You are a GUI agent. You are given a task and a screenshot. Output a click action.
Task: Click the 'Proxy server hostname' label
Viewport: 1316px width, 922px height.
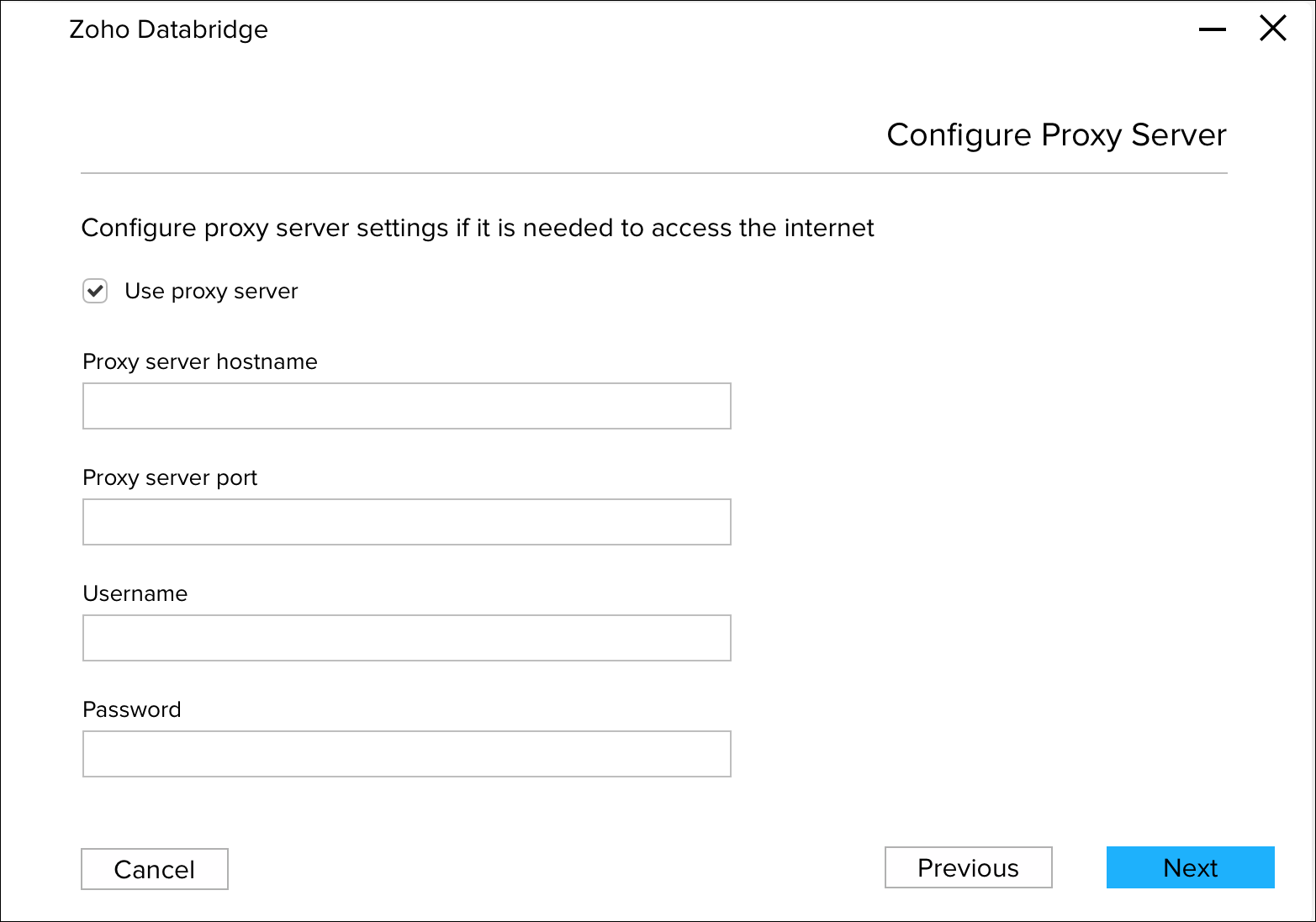coord(200,362)
